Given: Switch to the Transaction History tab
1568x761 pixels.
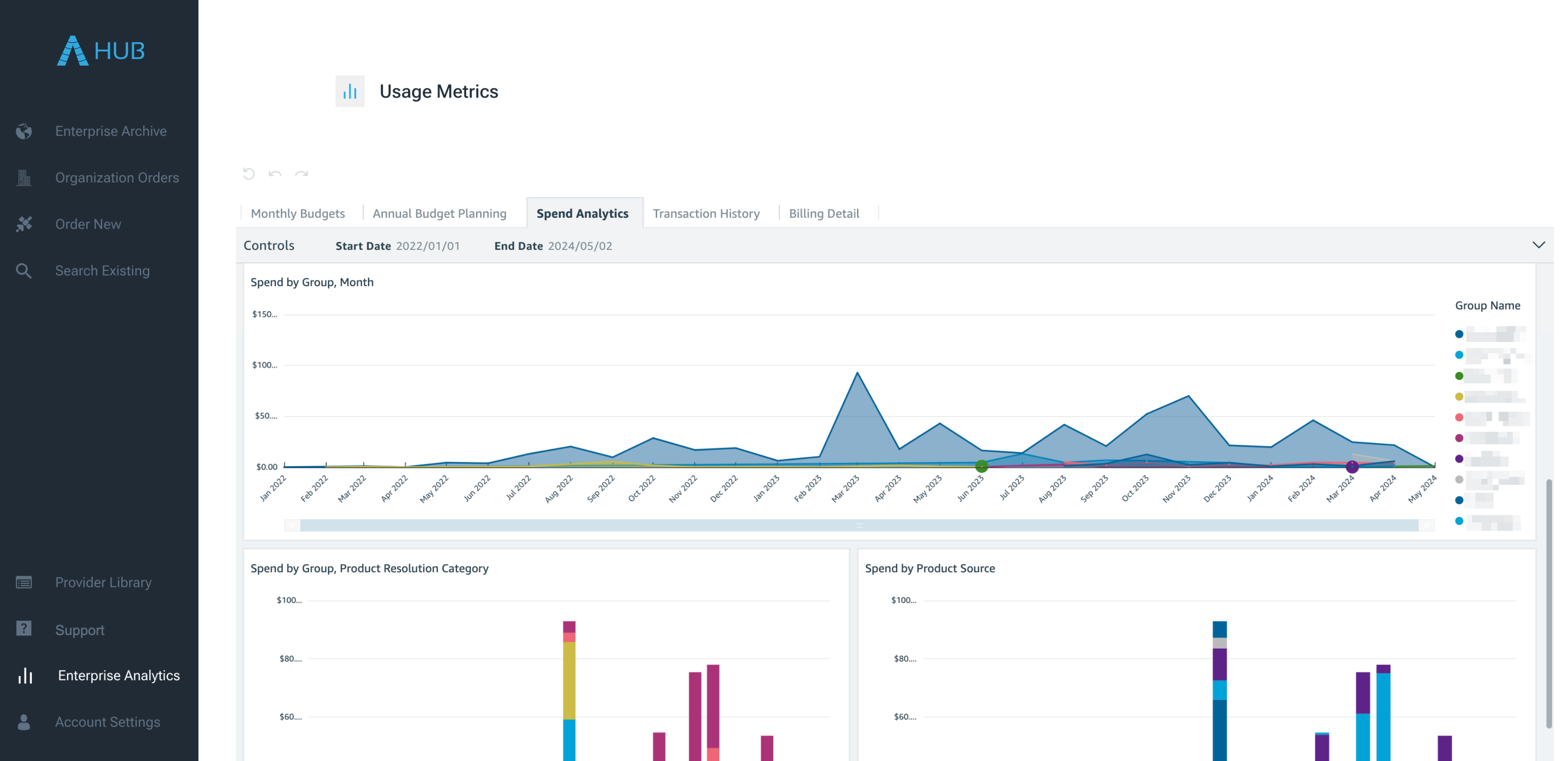Looking at the screenshot, I should pyautogui.click(x=706, y=213).
